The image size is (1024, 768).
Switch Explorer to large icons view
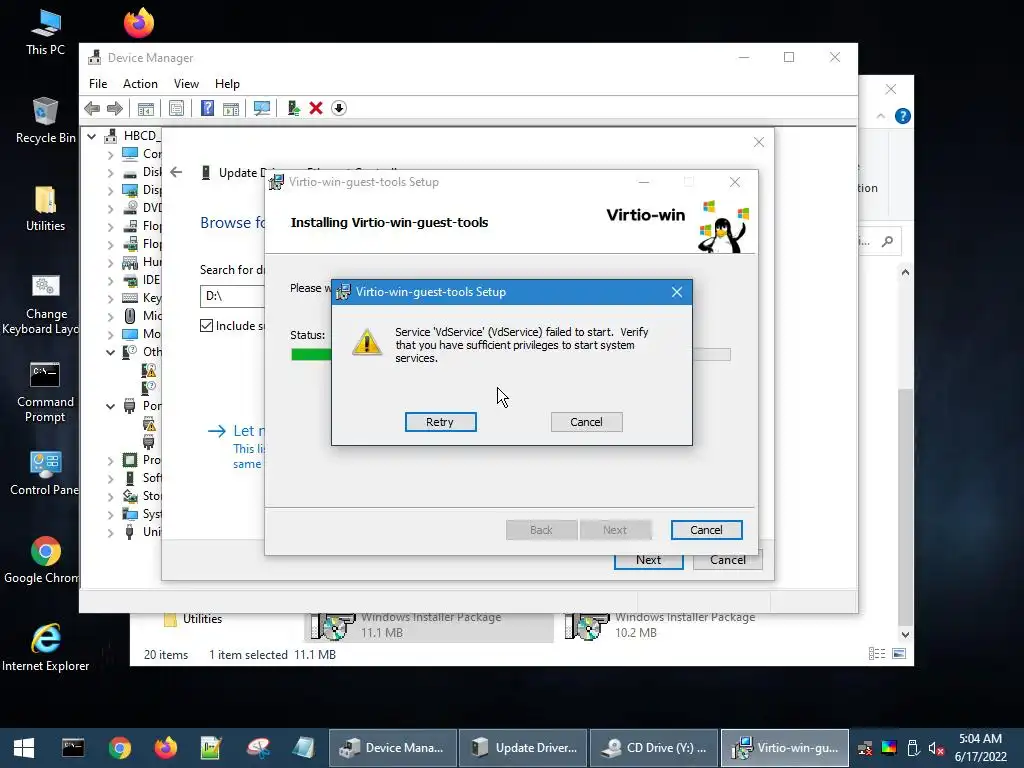899,654
